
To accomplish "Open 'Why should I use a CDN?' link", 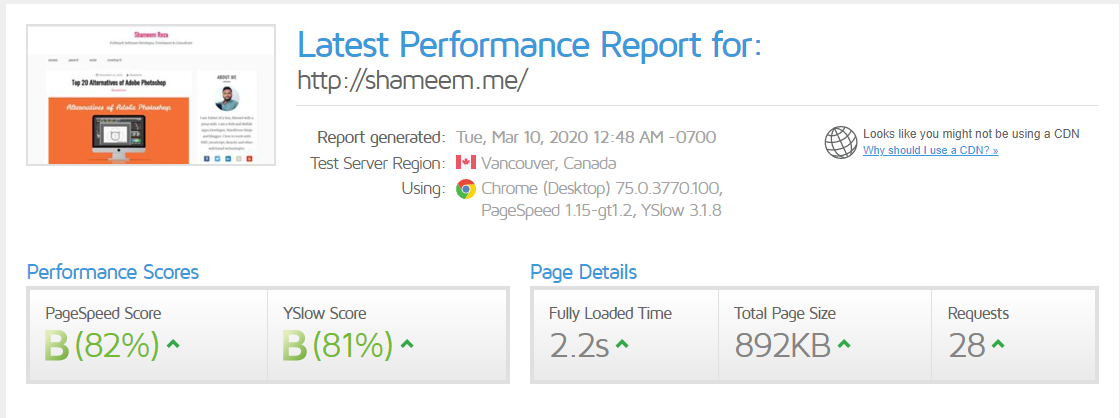I will click(930, 150).
